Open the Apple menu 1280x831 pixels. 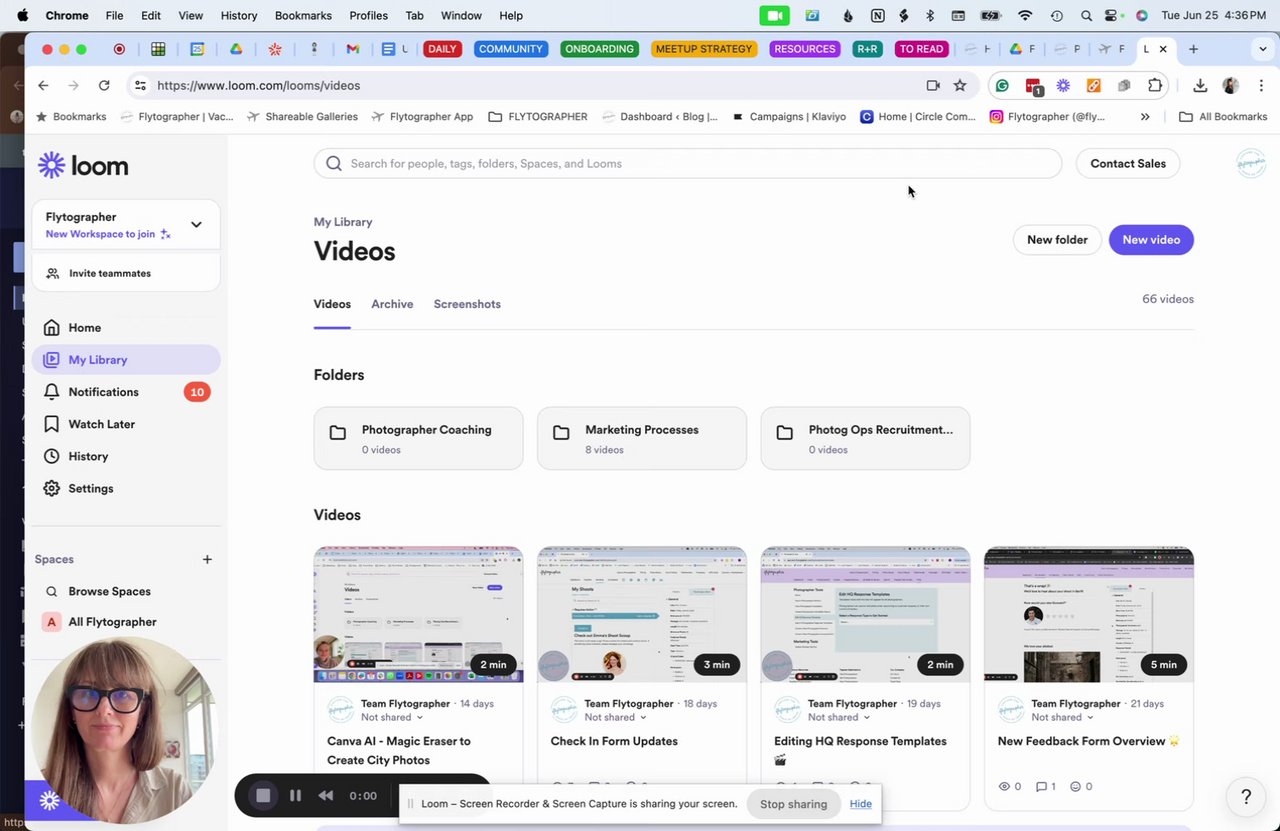[22, 15]
